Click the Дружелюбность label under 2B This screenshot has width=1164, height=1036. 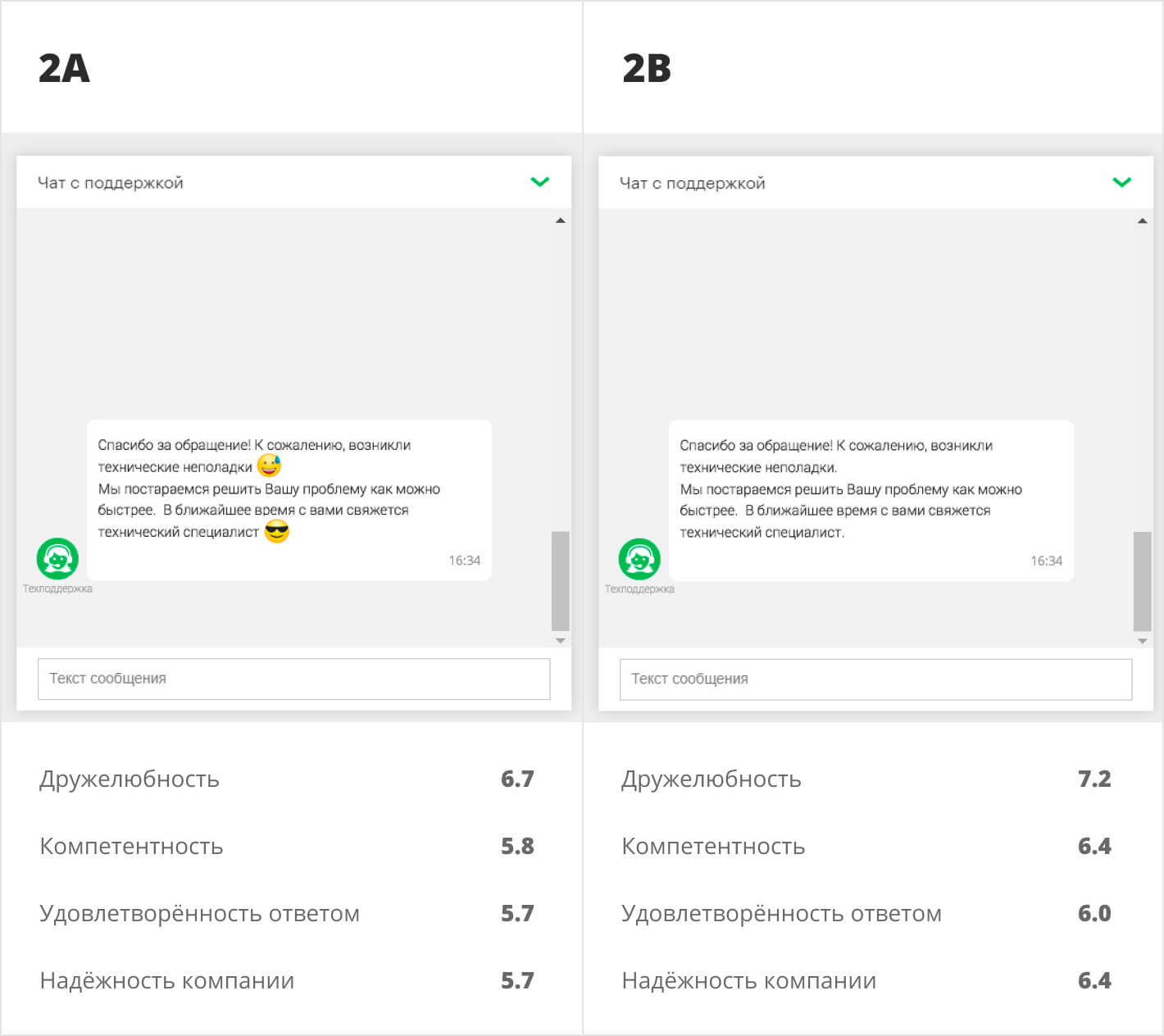712,779
